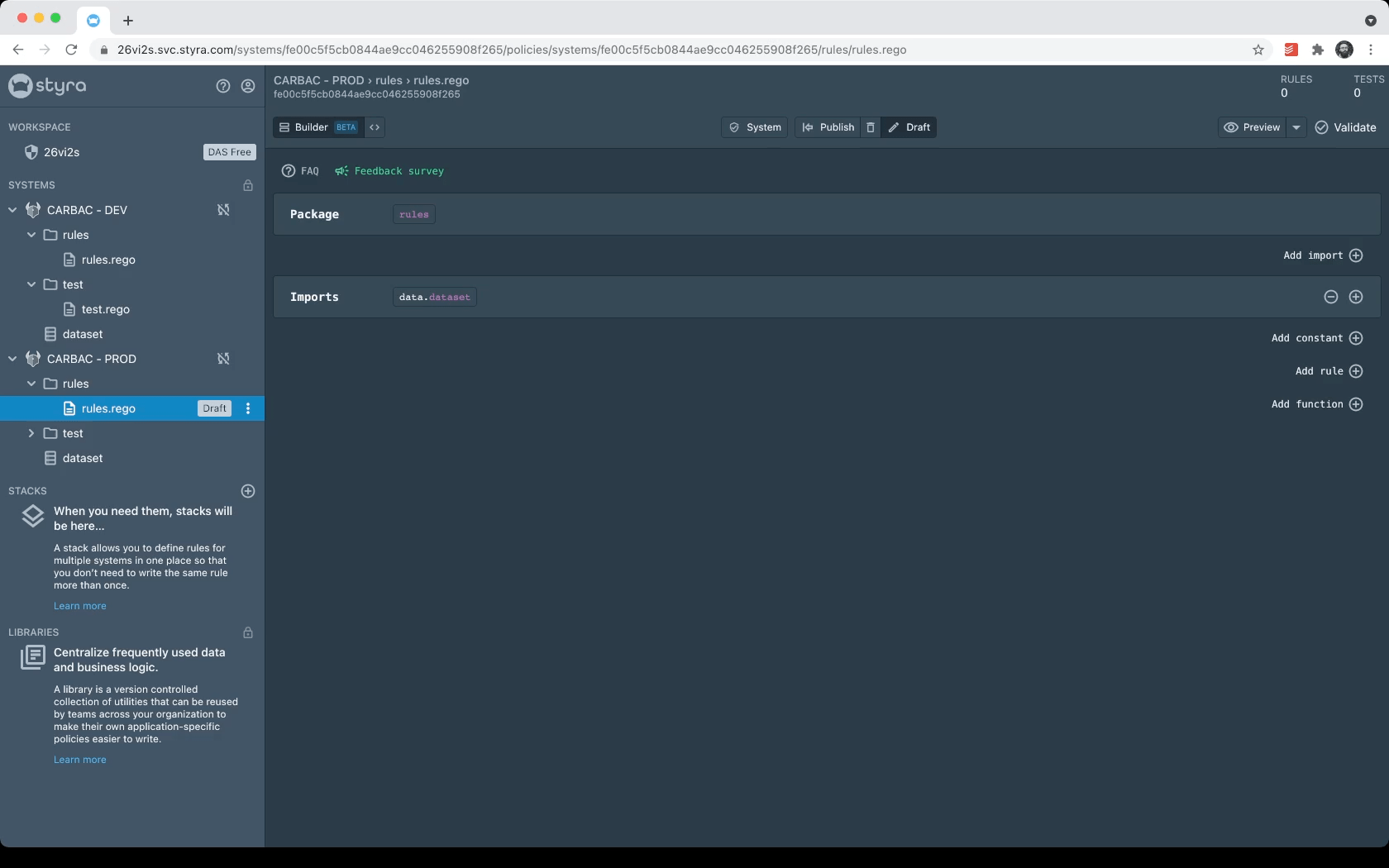Select the 26vi2s workspace name

[61, 152]
